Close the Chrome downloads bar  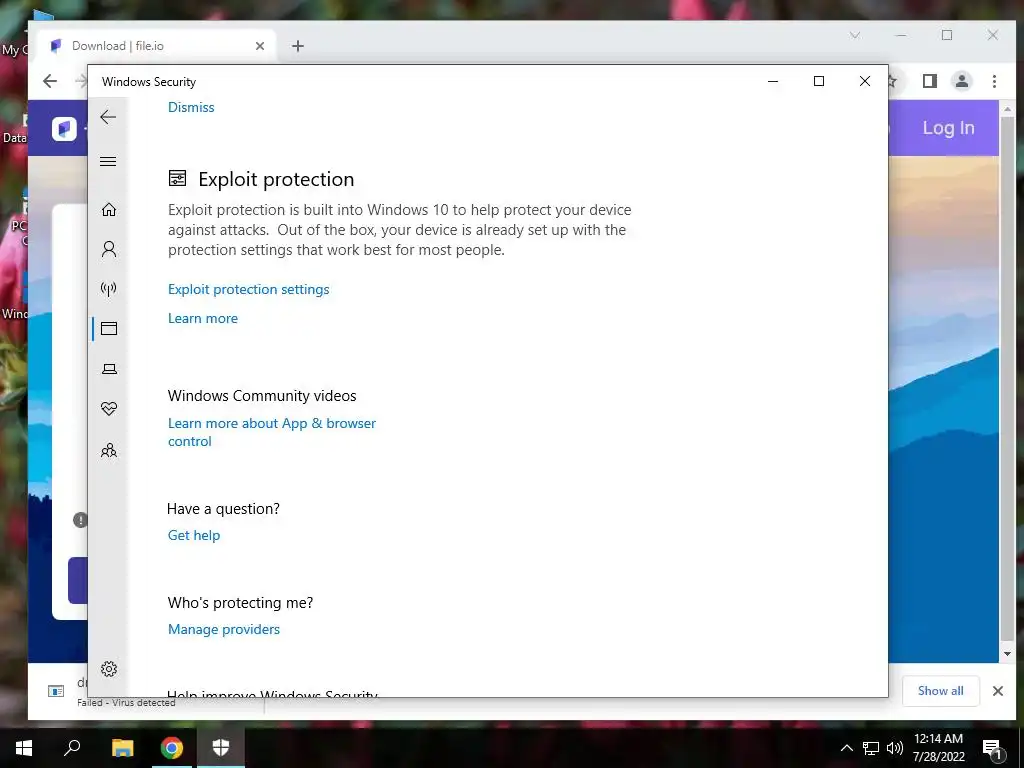click(x=998, y=691)
